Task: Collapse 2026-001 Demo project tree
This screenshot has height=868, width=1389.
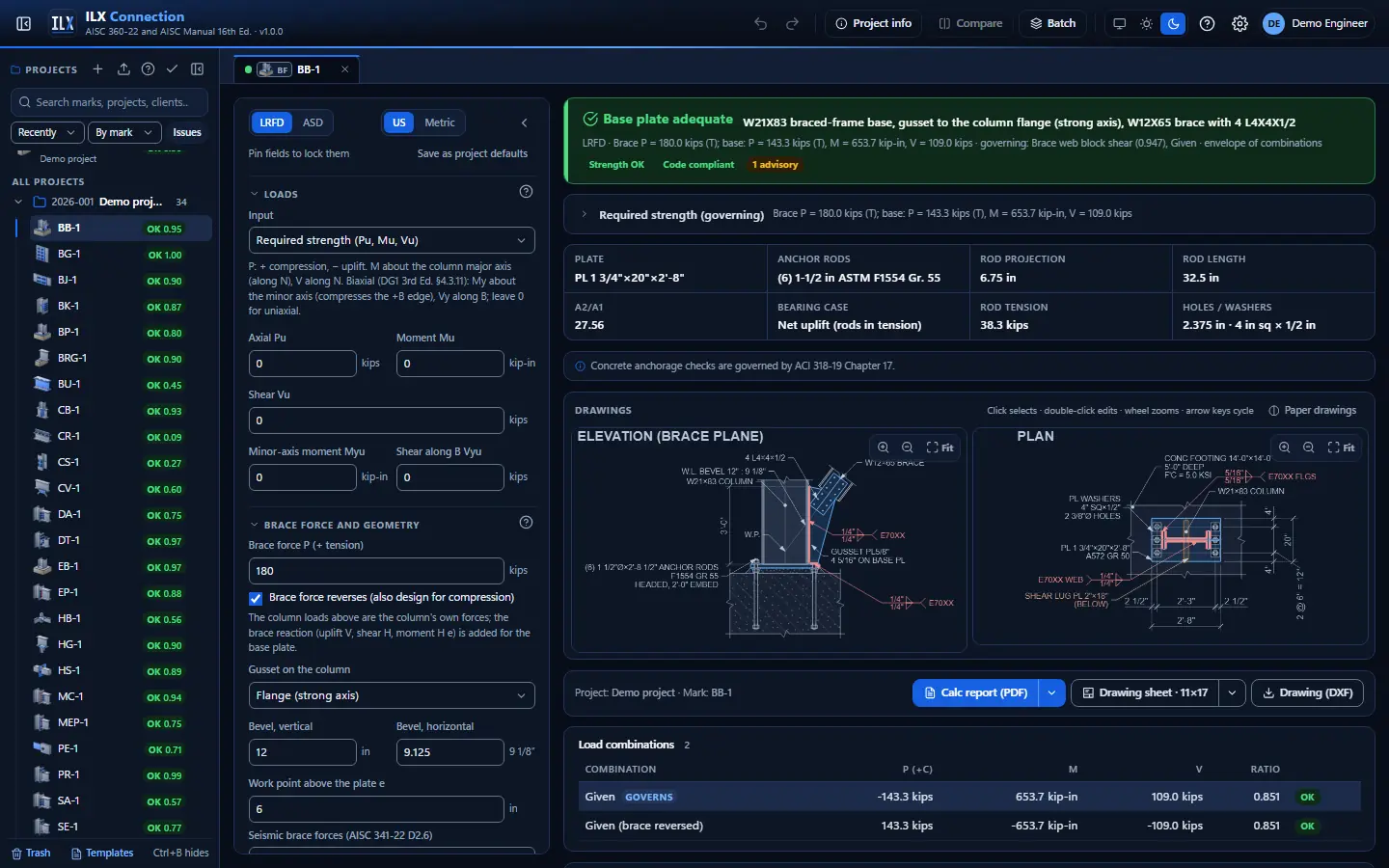Action: point(18,202)
